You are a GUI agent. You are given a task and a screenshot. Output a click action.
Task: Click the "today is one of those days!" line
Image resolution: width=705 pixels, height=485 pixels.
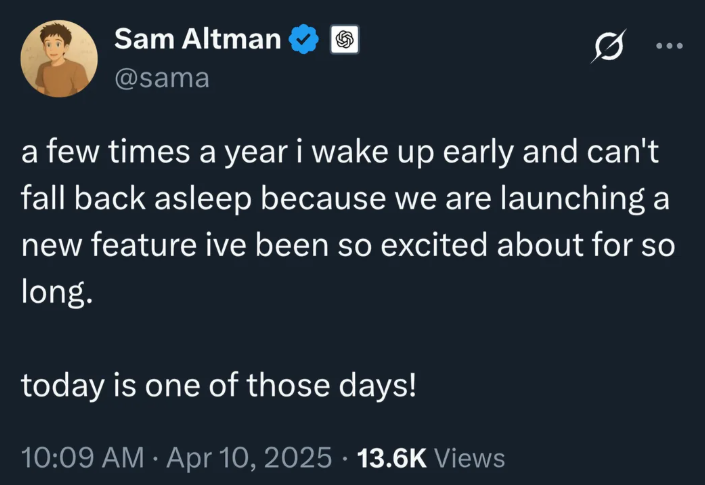click(x=218, y=385)
